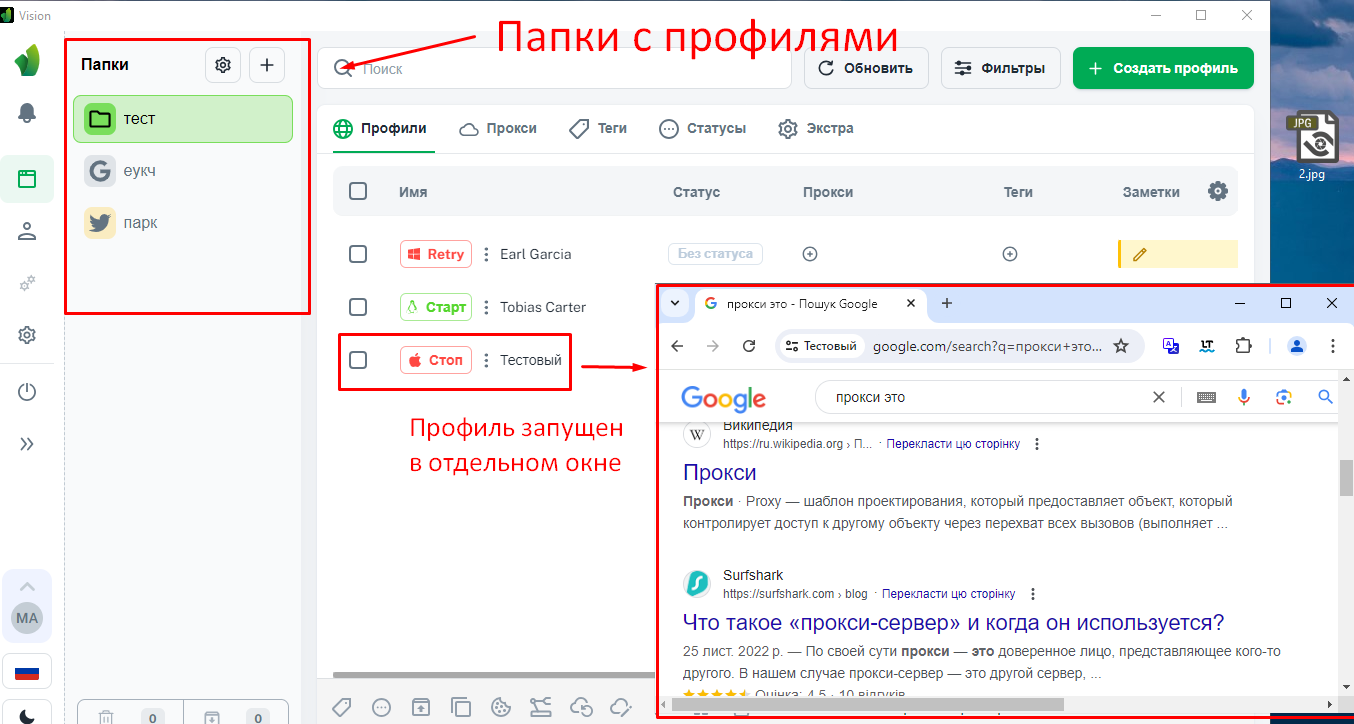
Task: Open the browser profiles window icon in sidebar
Action: 27,180
